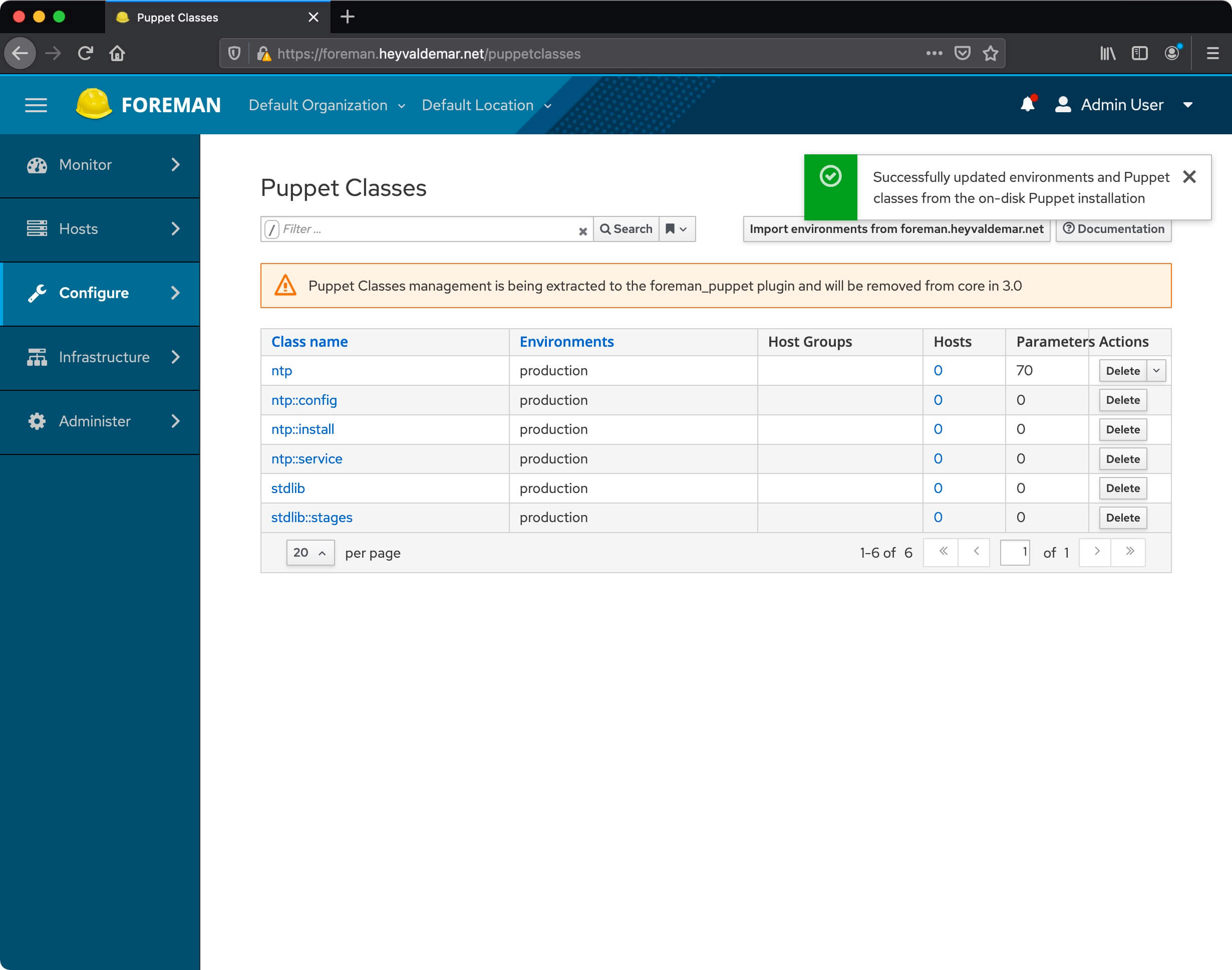This screenshot has width=1232, height=970.
Task: Expand the Actions dropdown for ntp
Action: (1156, 370)
